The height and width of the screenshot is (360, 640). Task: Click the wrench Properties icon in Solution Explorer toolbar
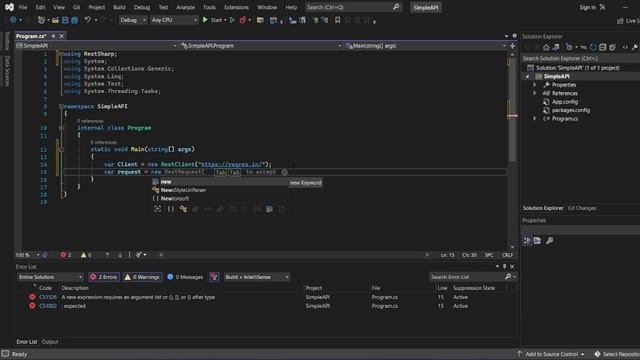click(x=635, y=47)
